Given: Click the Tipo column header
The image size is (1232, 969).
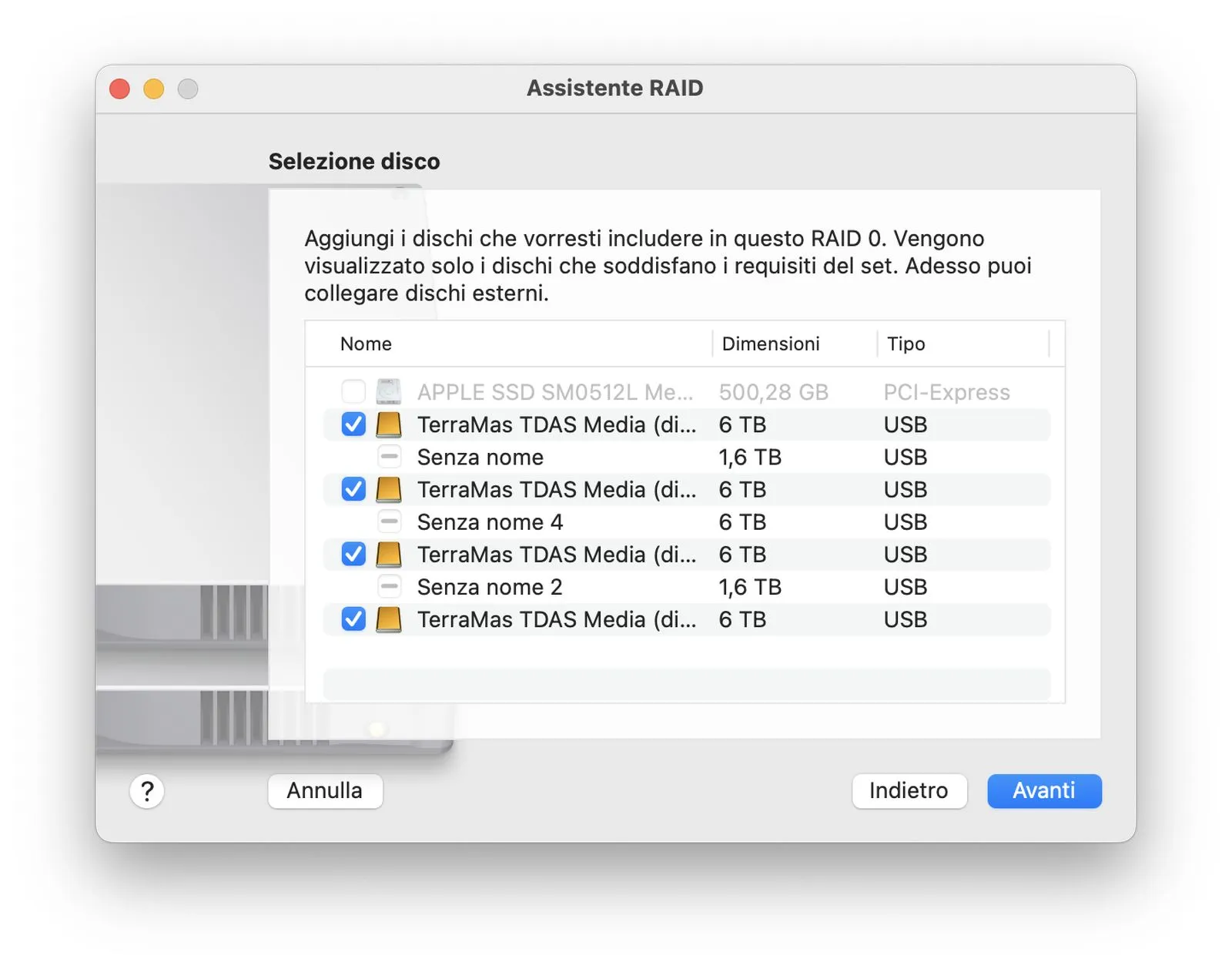Looking at the screenshot, I should 906,344.
